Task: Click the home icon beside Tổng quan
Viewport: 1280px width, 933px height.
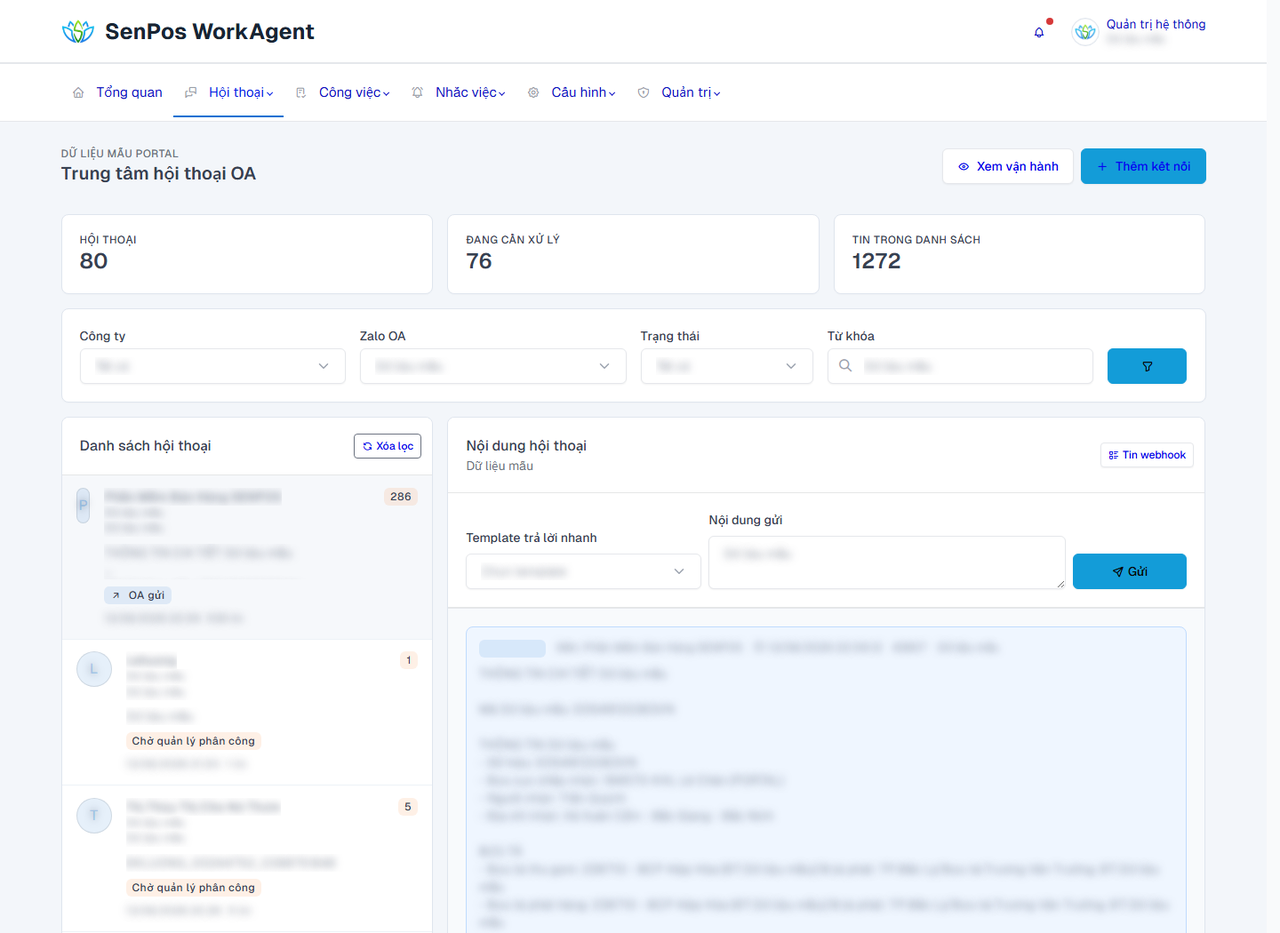Action: [78, 92]
